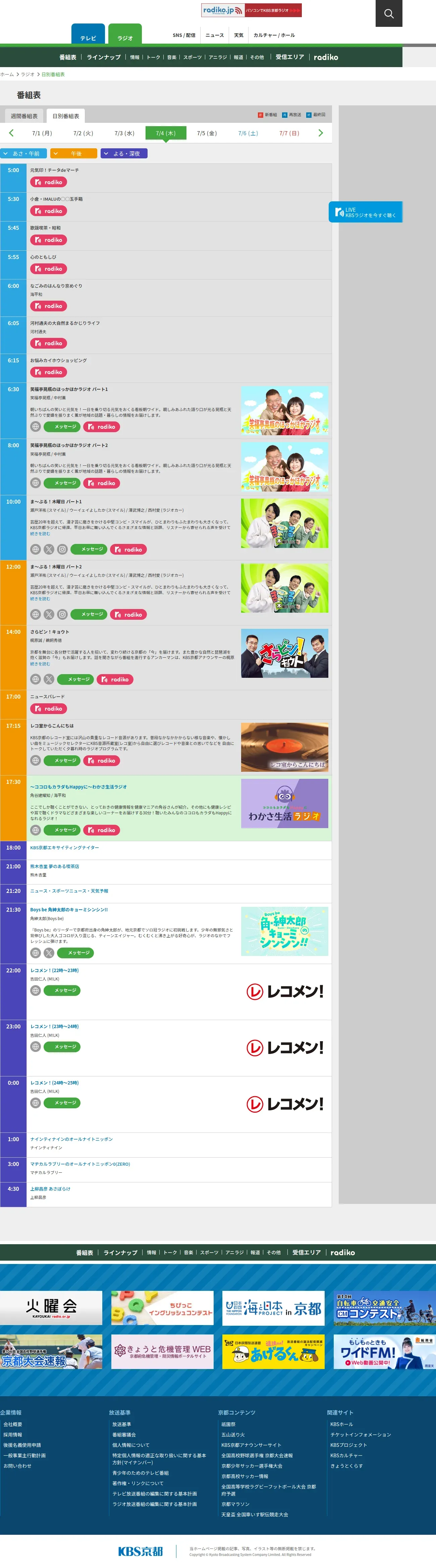Open globe icon for 21:30 Boys be program
Image resolution: width=436 pixels, height=1568 pixels.
pos(36,953)
